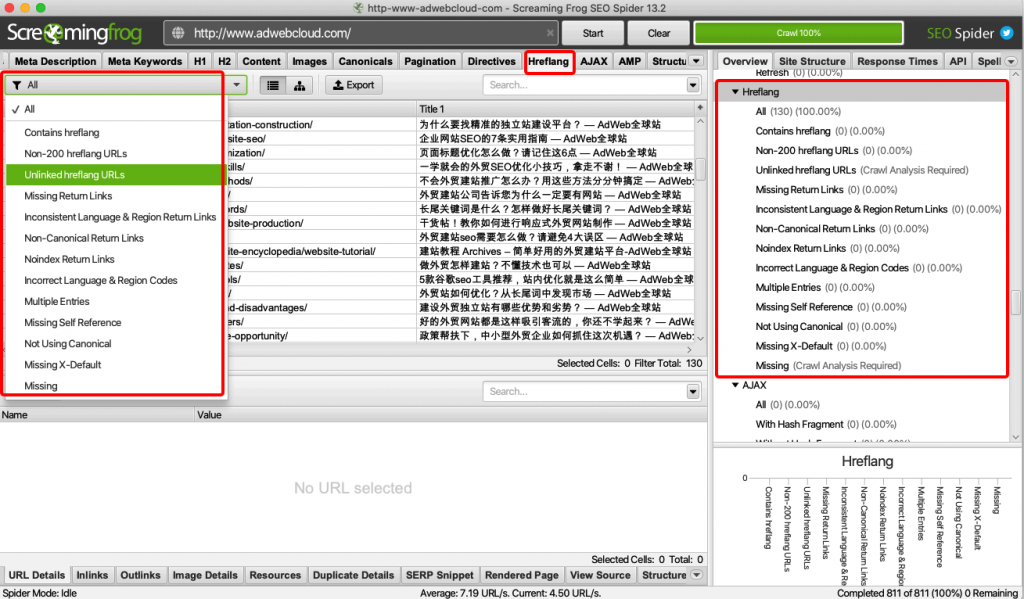Viewport: 1024px width, 599px height.
Task: Select Multiple Entries filter option
Action: [114, 301]
